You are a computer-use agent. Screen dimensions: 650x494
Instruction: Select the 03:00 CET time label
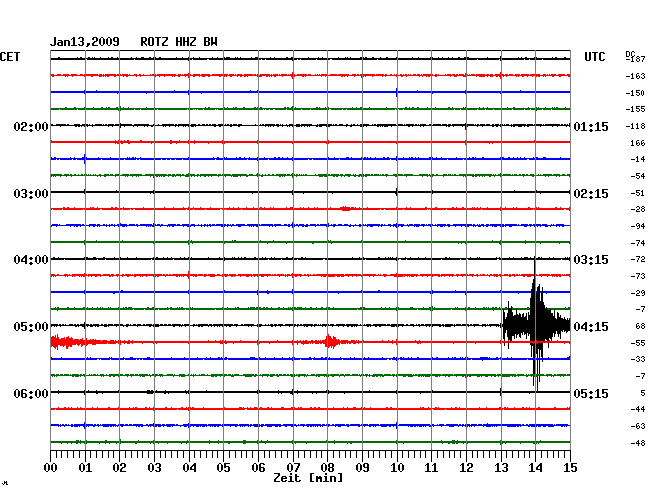[x=31, y=194]
